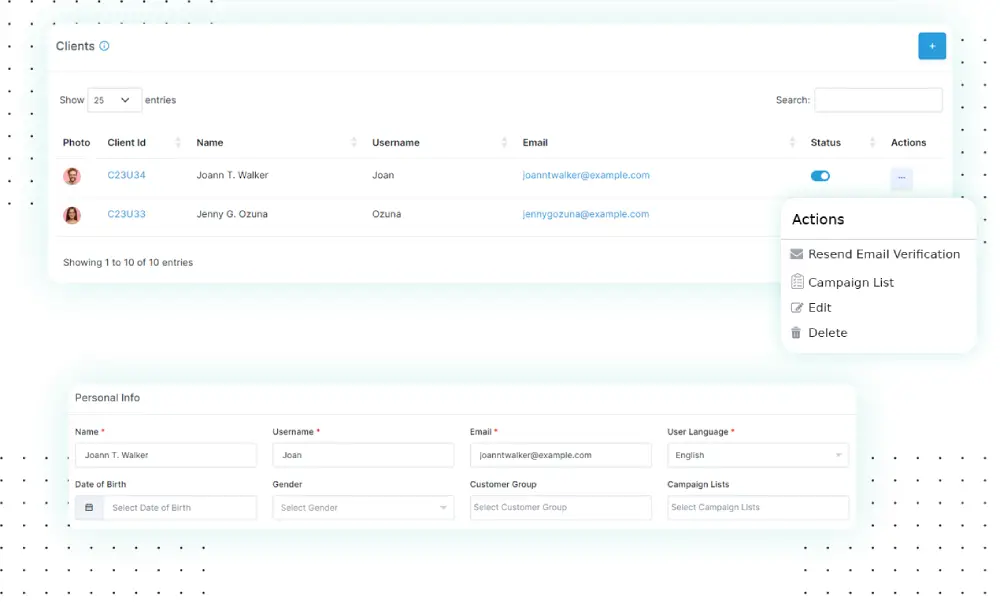
Task: Click the clipboard icon beside Campaign List
Action: (x=797, y=281)
